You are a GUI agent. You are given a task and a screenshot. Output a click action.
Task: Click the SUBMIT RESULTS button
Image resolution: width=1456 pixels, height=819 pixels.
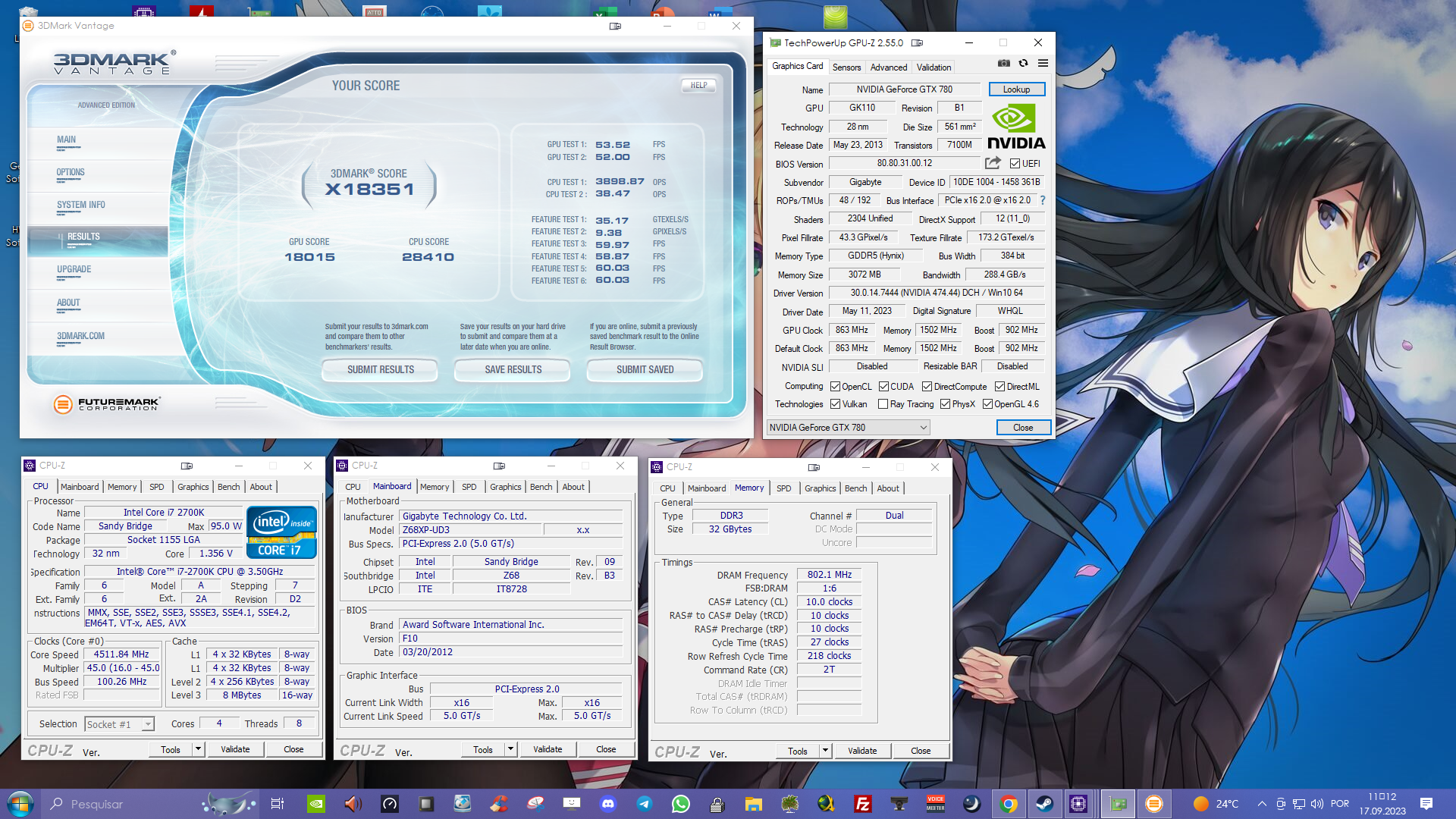(x=381, y=369)
